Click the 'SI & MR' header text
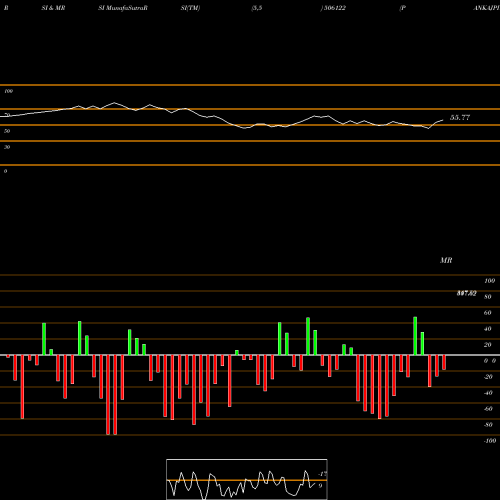Screen dimensions: 500x500 [53, 8]
